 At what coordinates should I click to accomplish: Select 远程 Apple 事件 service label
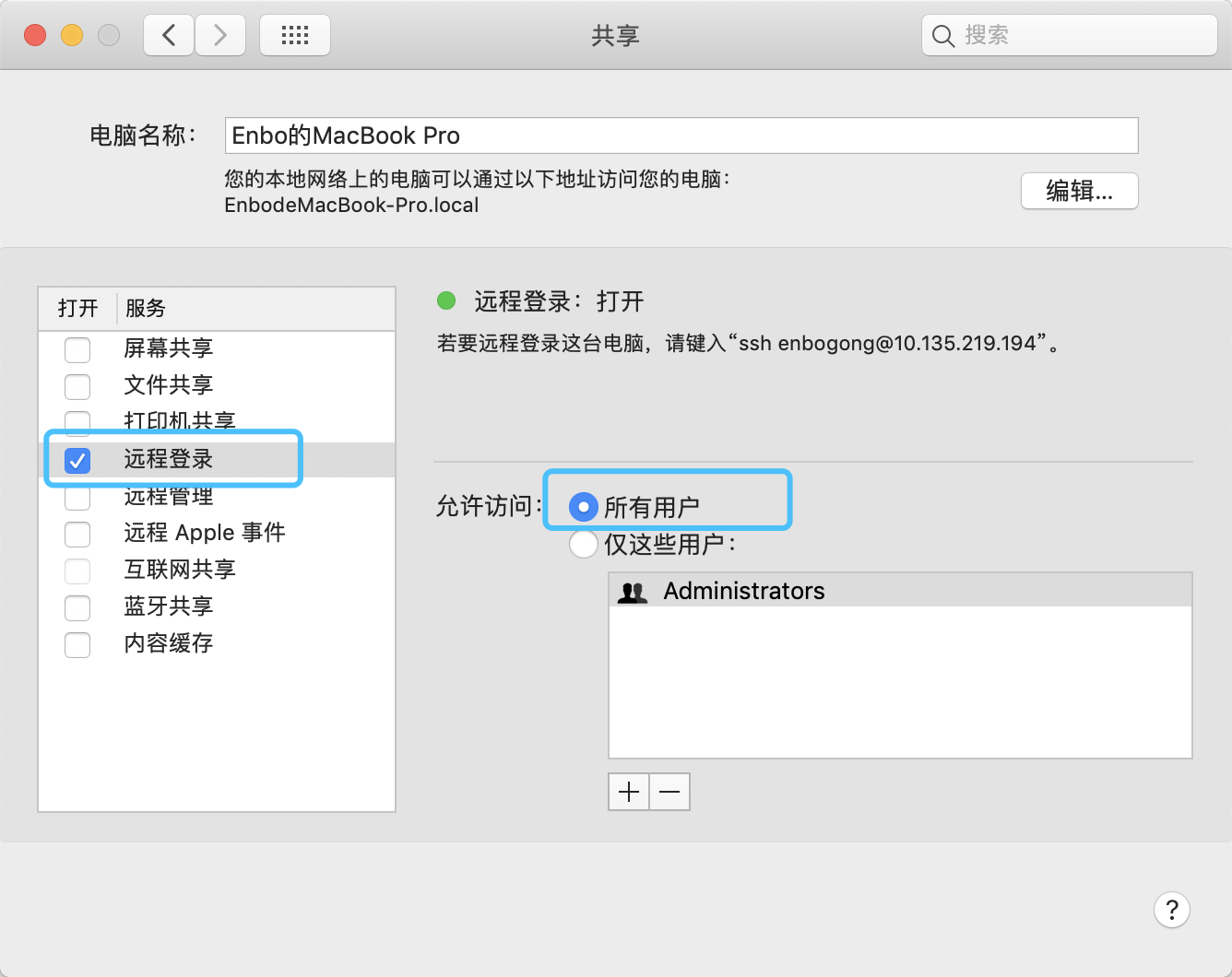[205, 532]
